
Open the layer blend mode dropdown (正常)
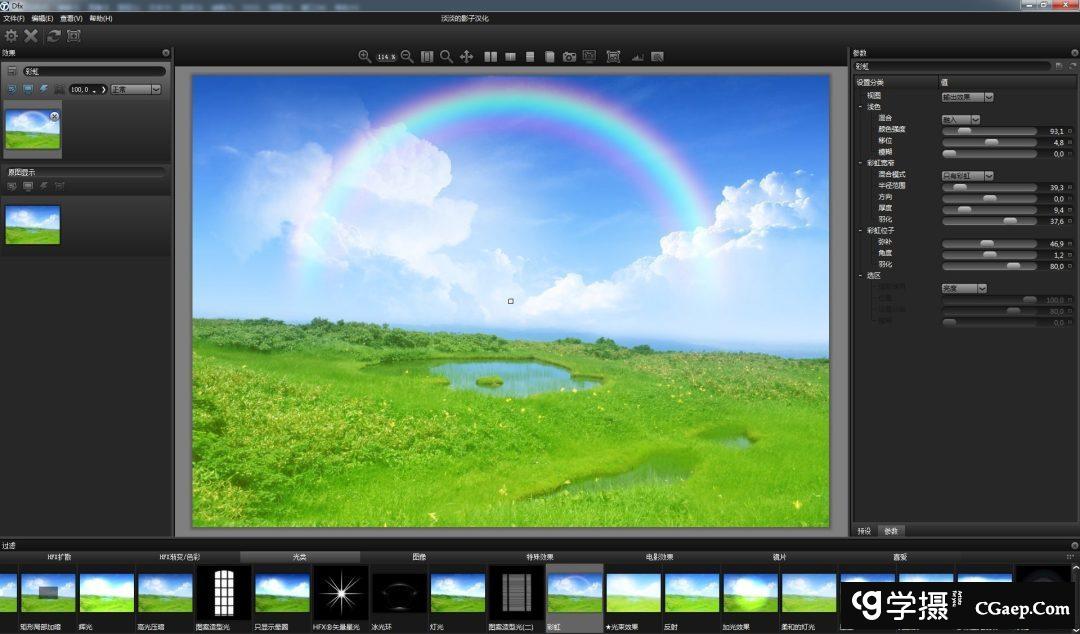136,89
